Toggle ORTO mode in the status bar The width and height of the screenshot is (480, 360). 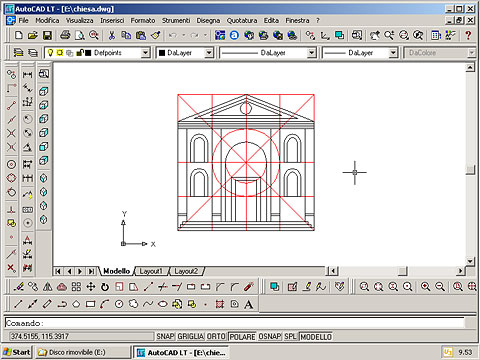coord(216,337)
